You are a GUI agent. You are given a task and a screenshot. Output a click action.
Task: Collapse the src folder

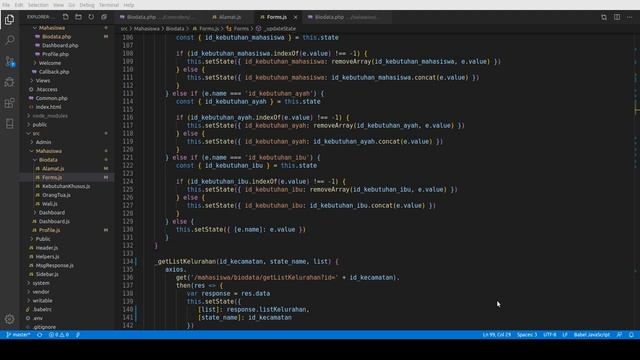[36, 133]
